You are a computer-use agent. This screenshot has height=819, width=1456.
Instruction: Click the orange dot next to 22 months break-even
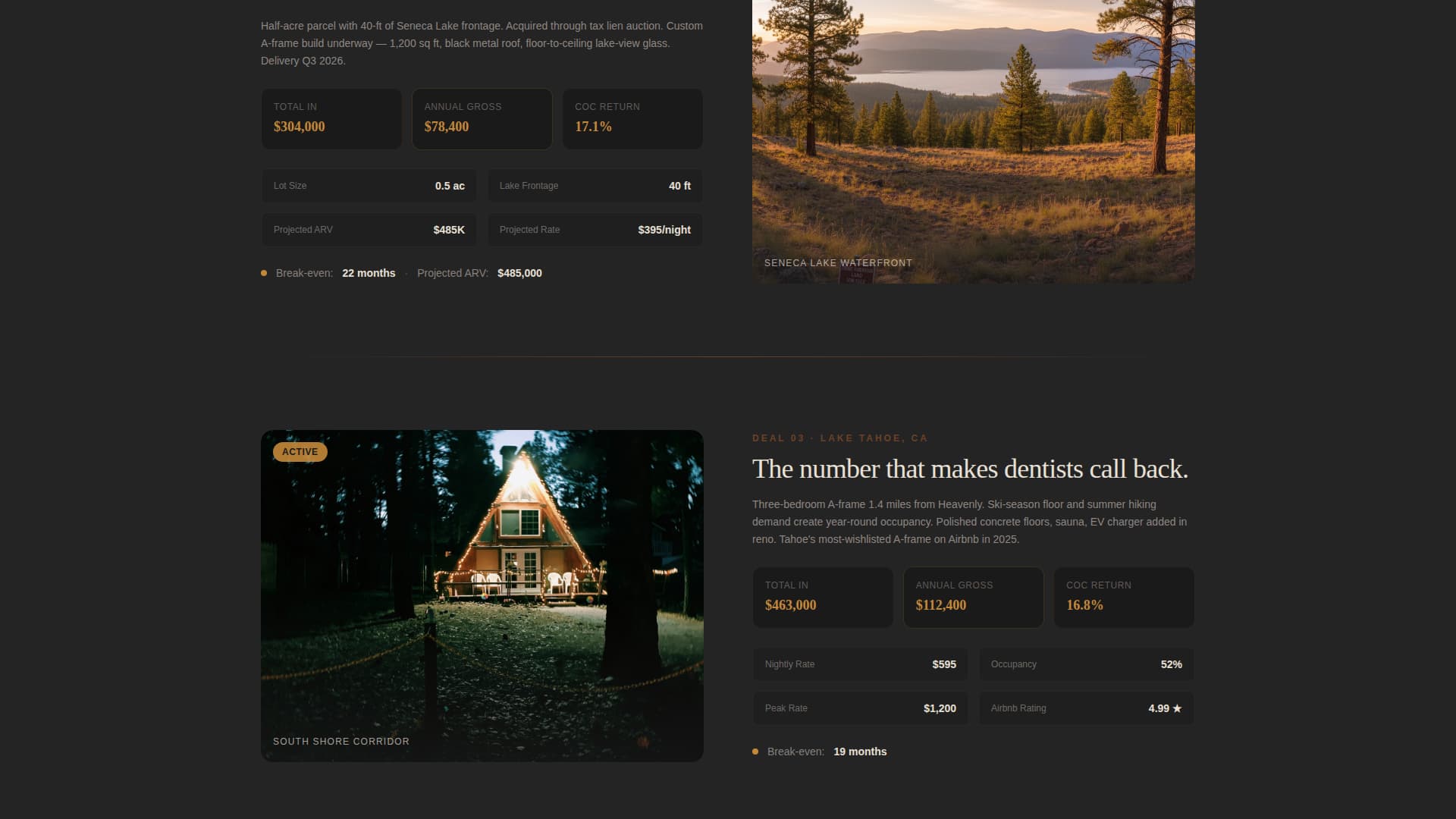[x=263, y=272]
